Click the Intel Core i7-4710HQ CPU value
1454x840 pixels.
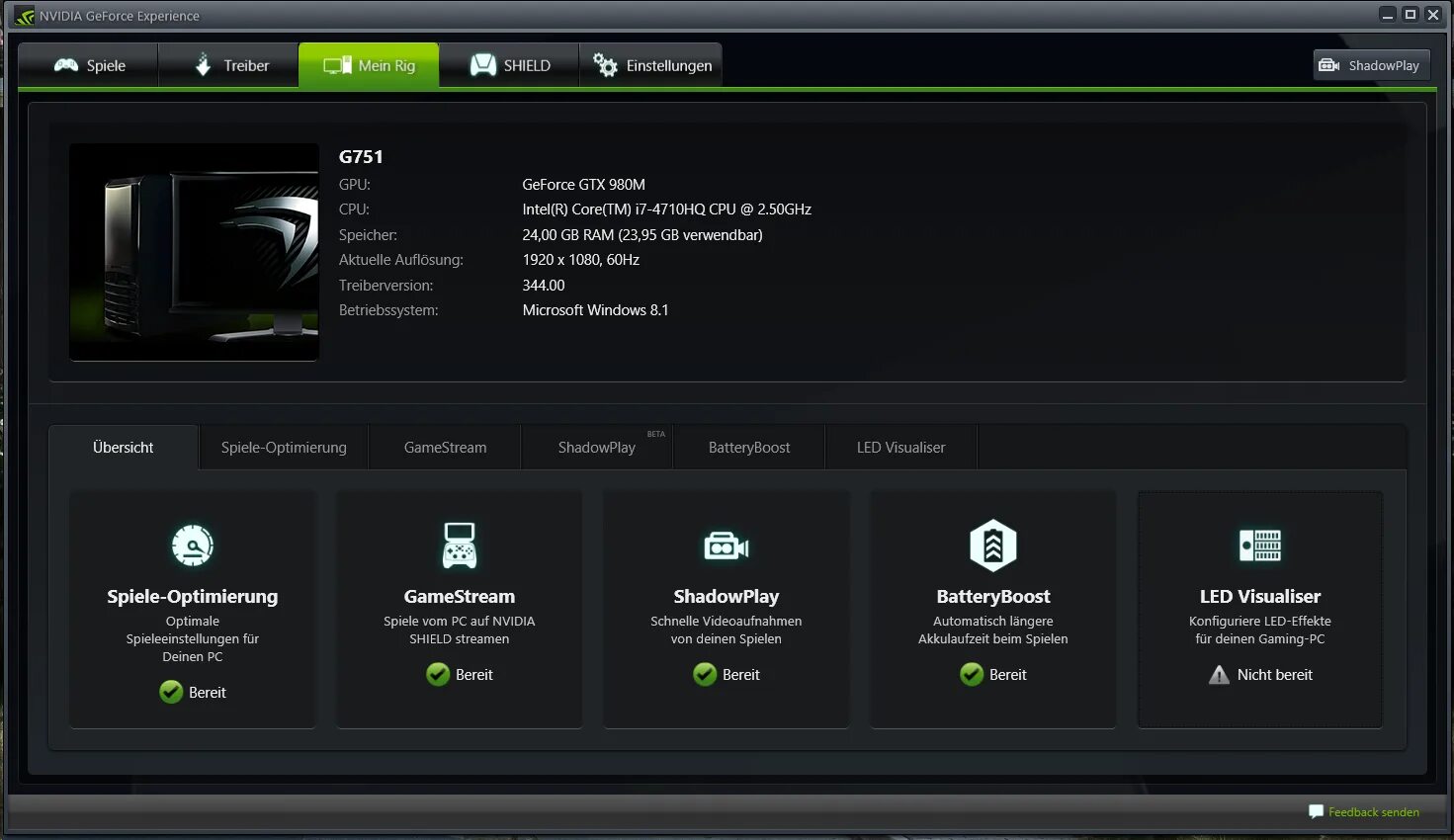(x=667, y=210)
